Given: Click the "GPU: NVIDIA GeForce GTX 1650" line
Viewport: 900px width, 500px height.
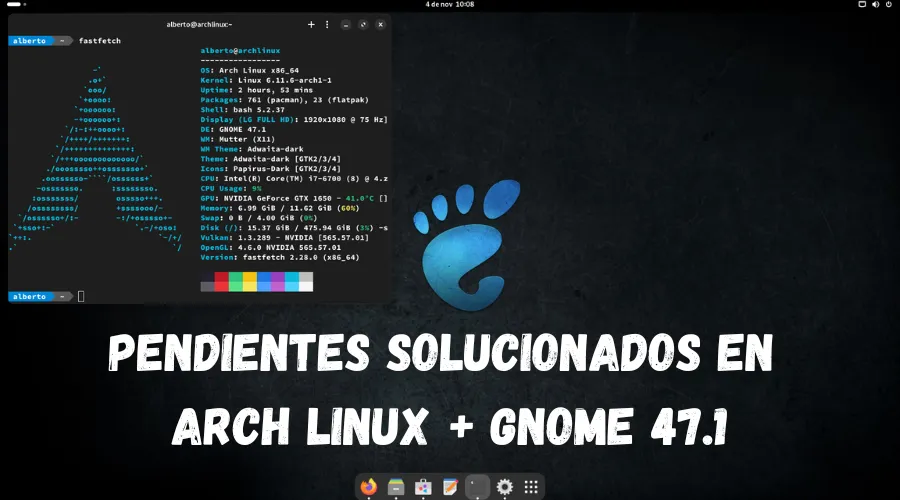Looking at the screenshot, I should point(294,198).
